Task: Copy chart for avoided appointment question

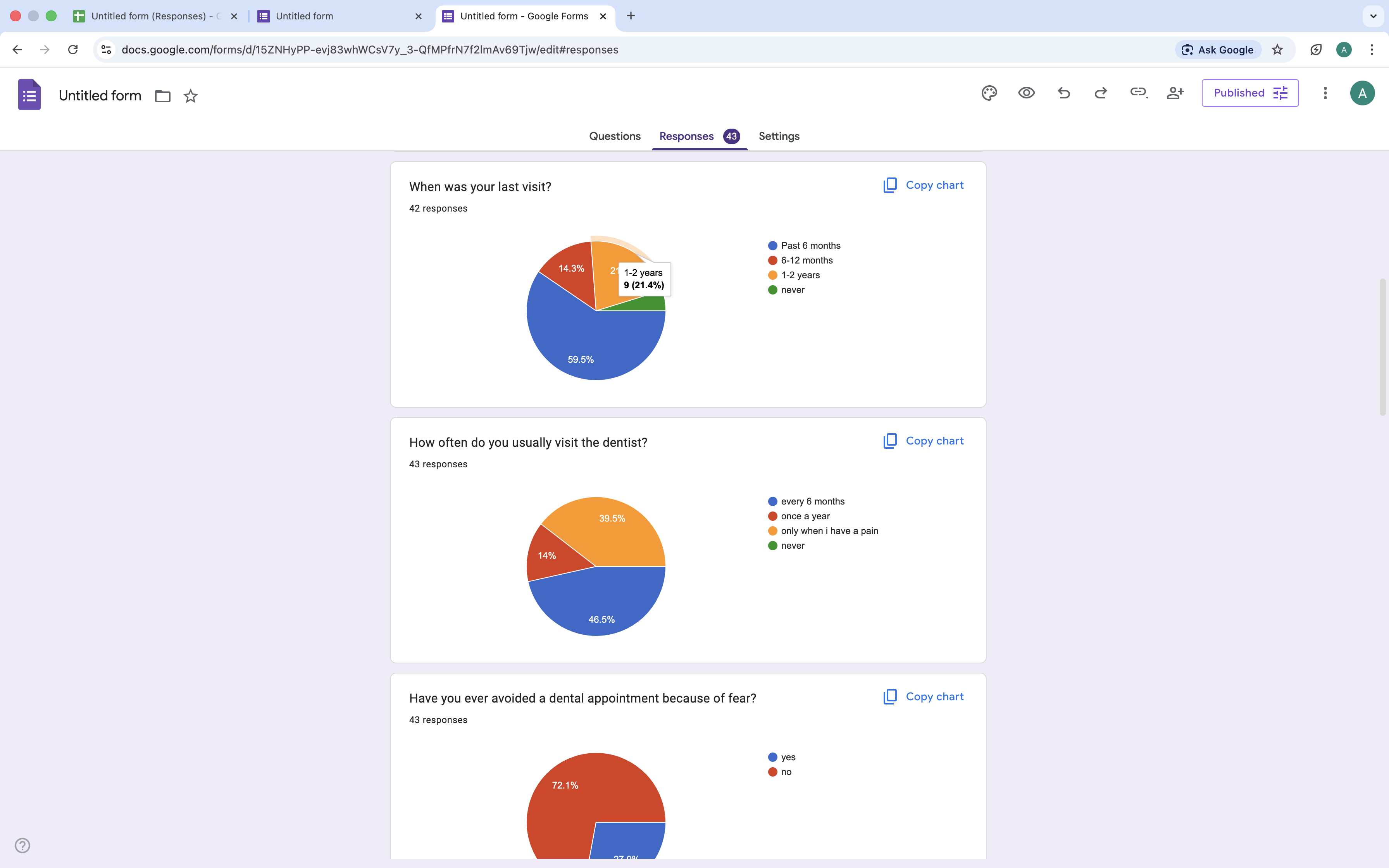Action: pyautogui.click(x=923, y=696)
